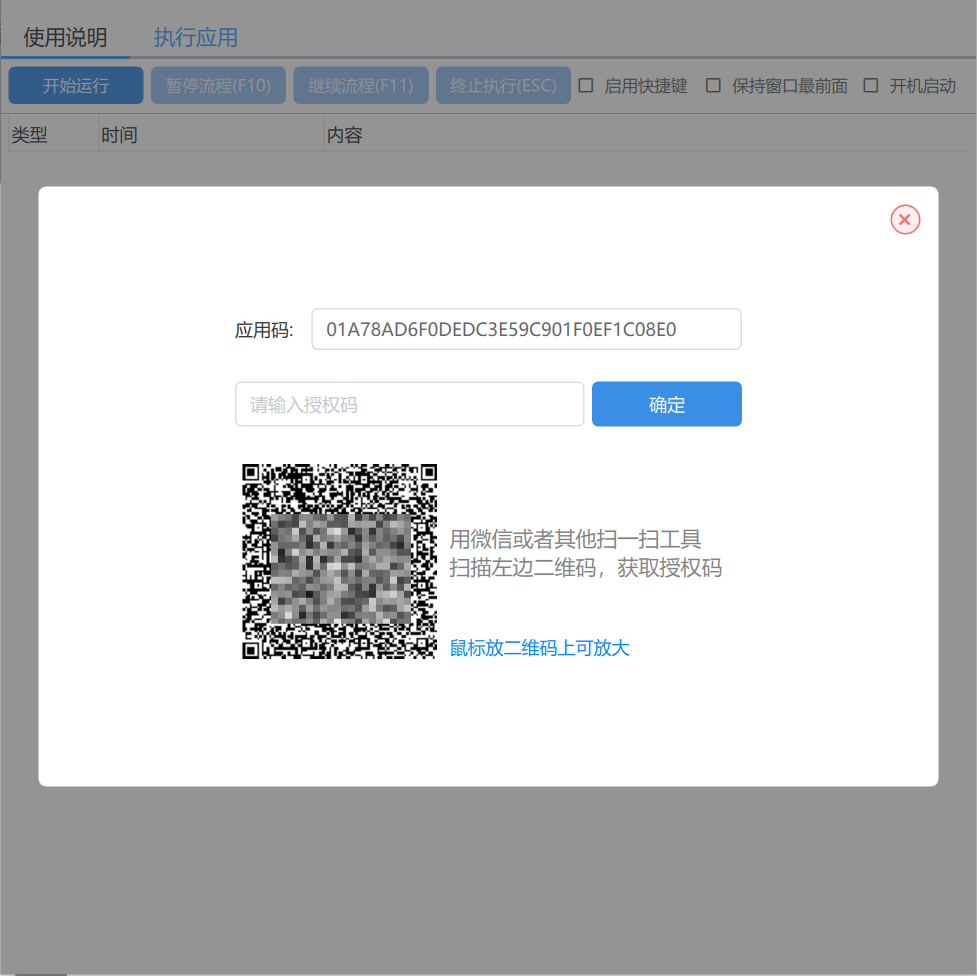The width and height of the screenshot is (977, 976).
Task: Open the 执行应用 tab
Action: point(196,37)
